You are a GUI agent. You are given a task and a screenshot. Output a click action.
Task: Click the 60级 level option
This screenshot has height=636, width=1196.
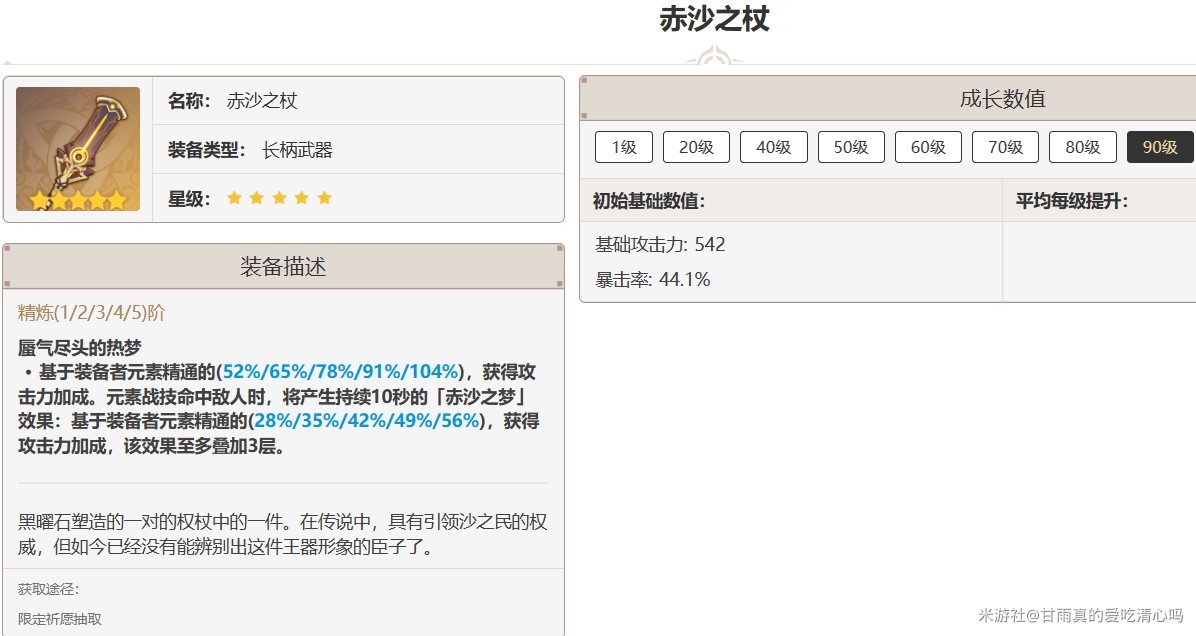click(x=928, y=147)
